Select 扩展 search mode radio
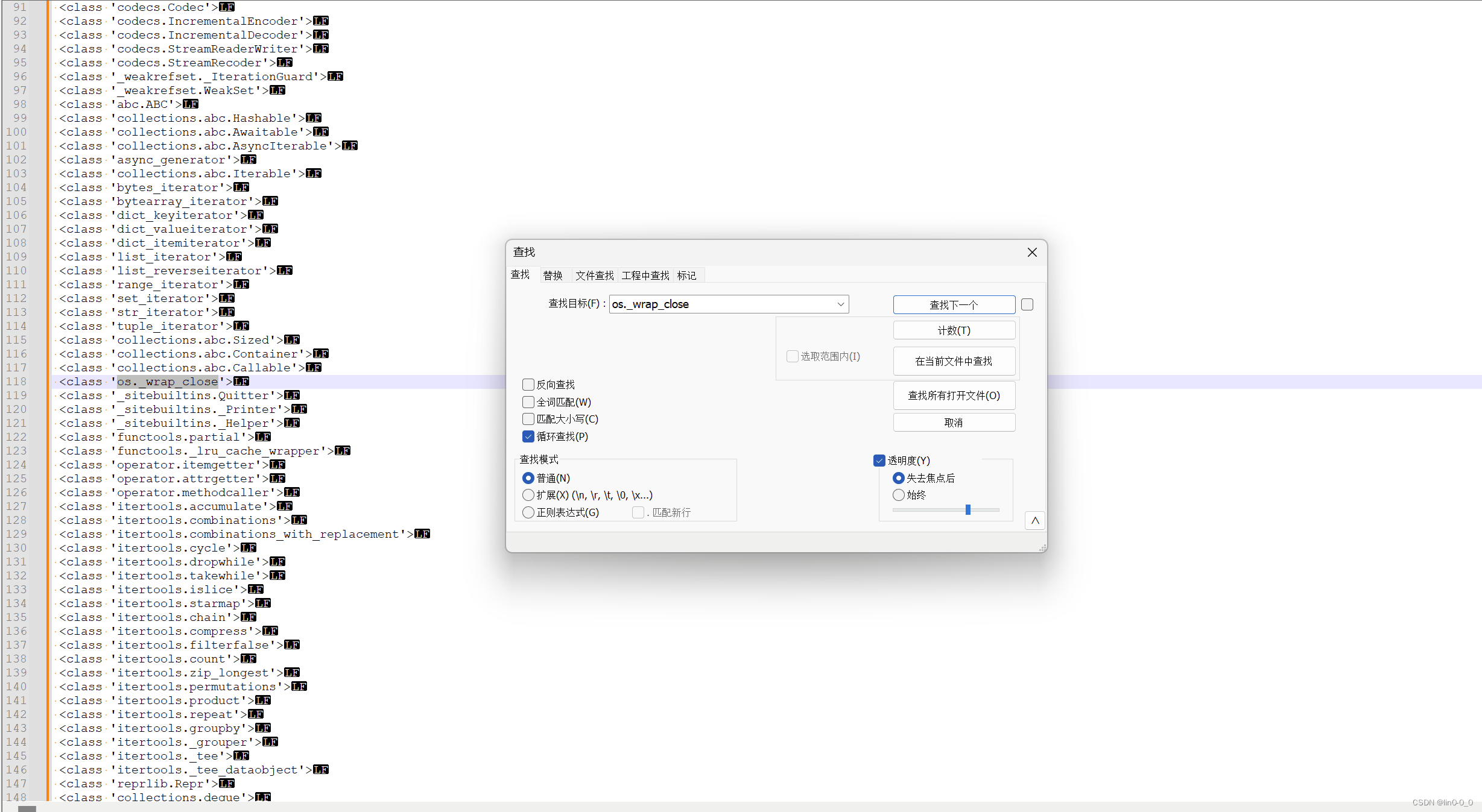The height and width of the screenshot is (812, 1482). [528, 495]
